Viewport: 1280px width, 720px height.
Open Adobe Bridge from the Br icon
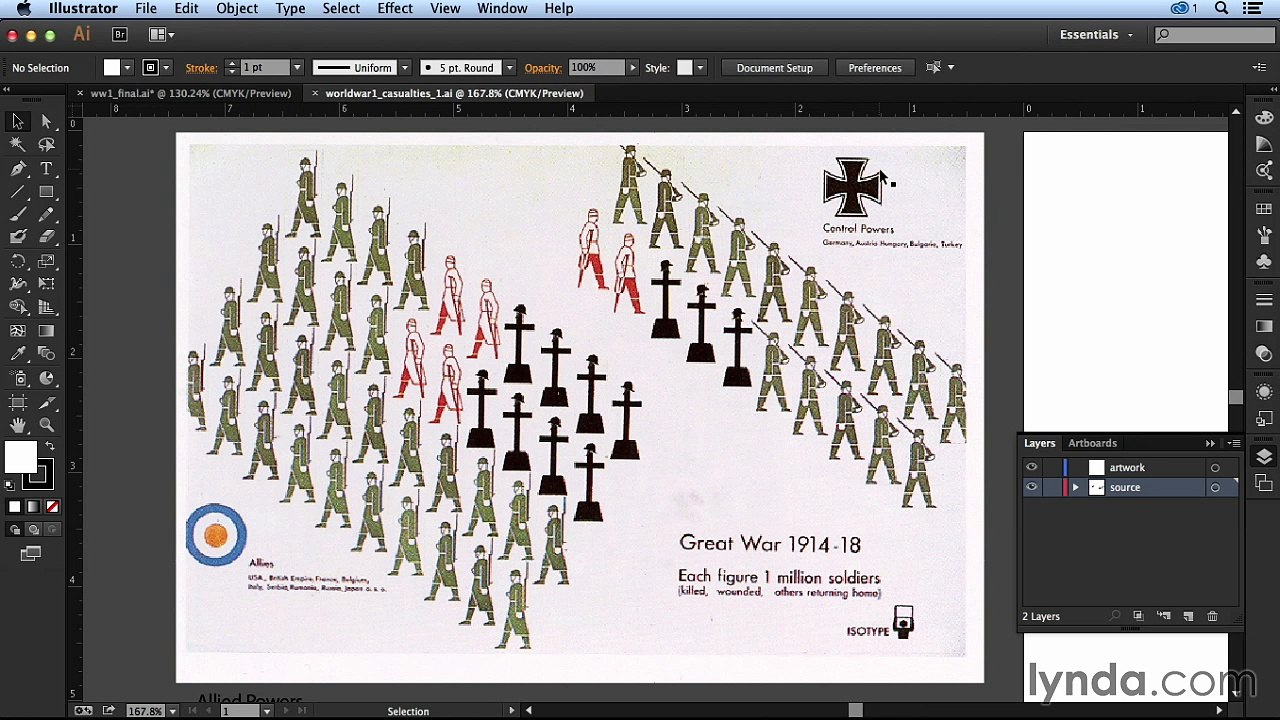click(x=120, y=35)
